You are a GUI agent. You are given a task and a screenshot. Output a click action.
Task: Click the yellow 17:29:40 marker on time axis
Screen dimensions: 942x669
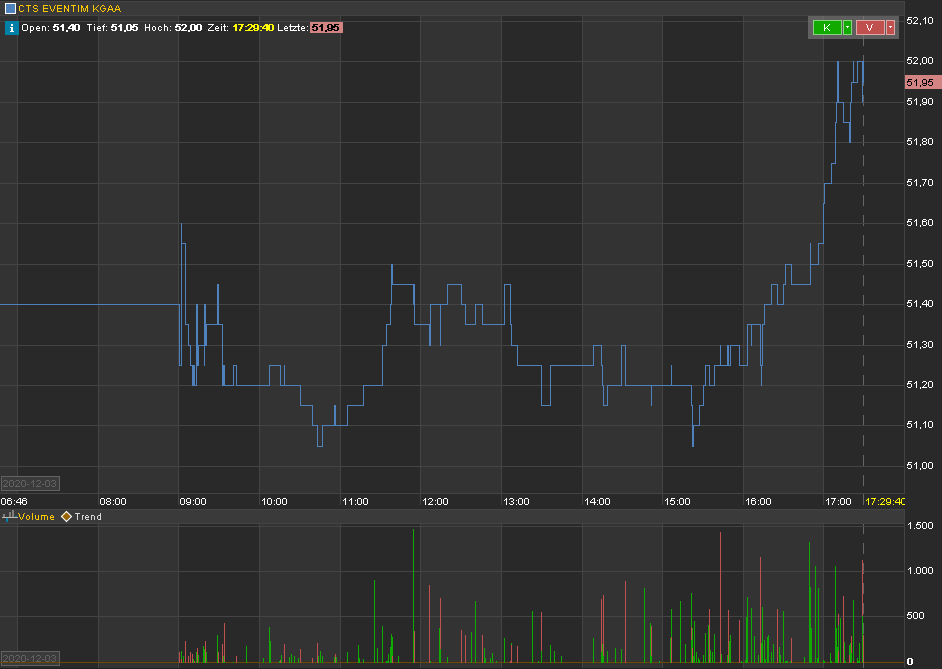tap(884, 501)
